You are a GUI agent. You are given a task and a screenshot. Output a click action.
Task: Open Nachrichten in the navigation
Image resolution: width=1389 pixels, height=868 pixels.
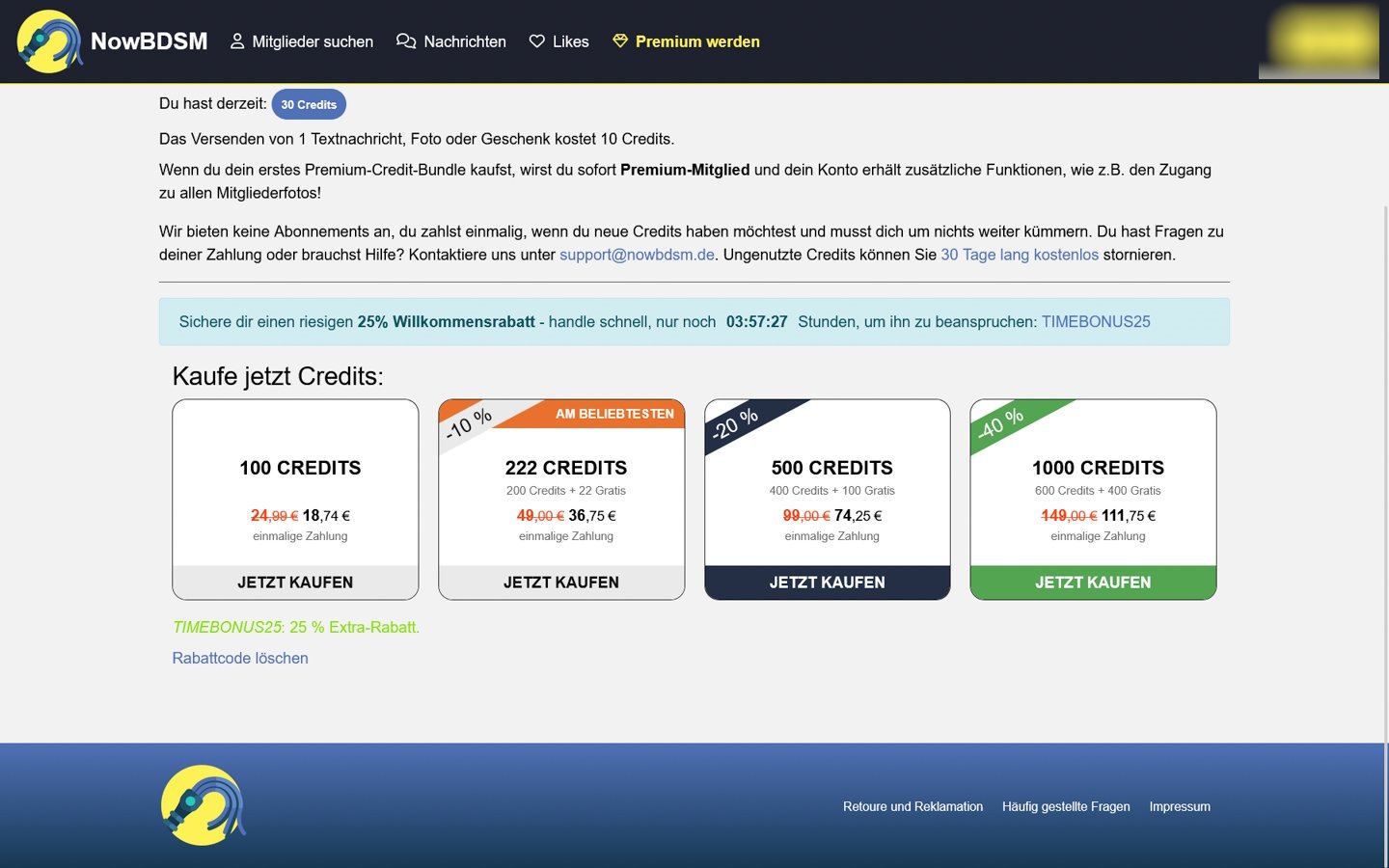(x=451, y=41)
